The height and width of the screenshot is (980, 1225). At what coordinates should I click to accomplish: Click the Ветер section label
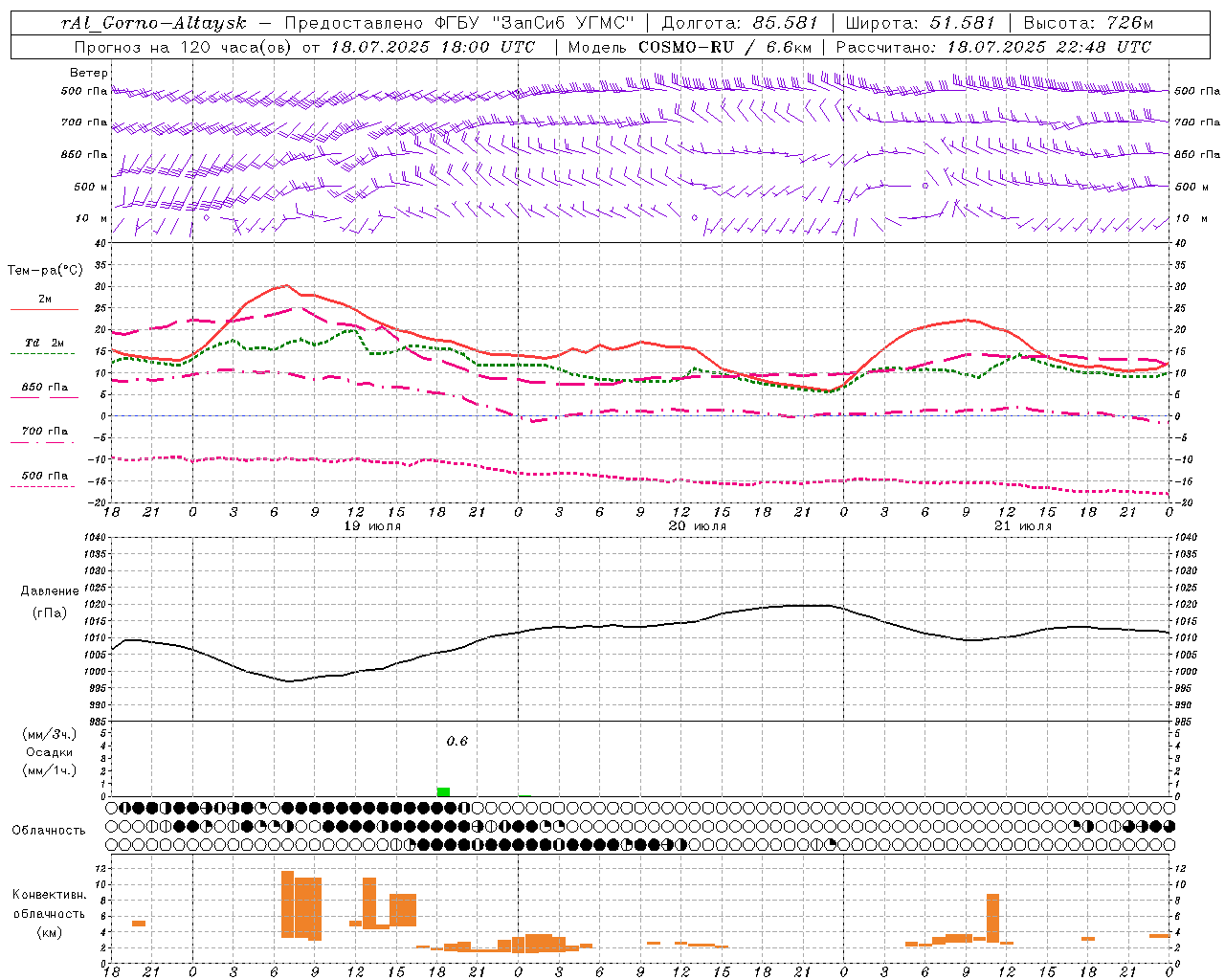tap(88, 73)
